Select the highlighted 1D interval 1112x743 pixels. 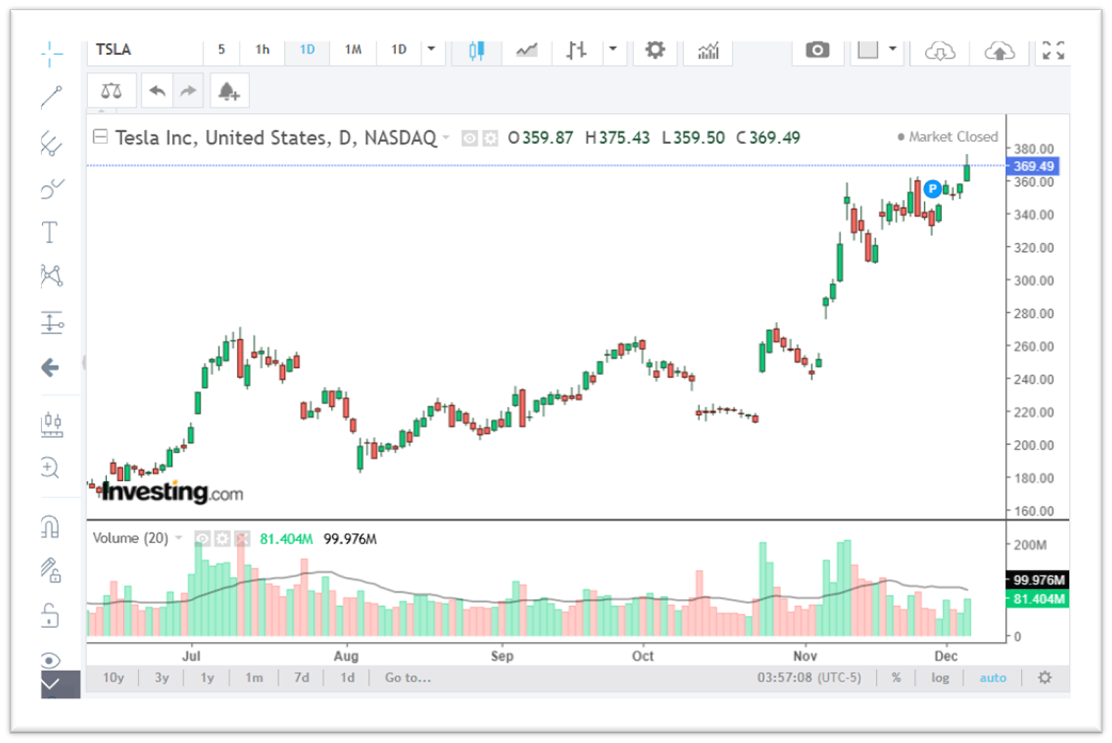(x=307, y=50)
